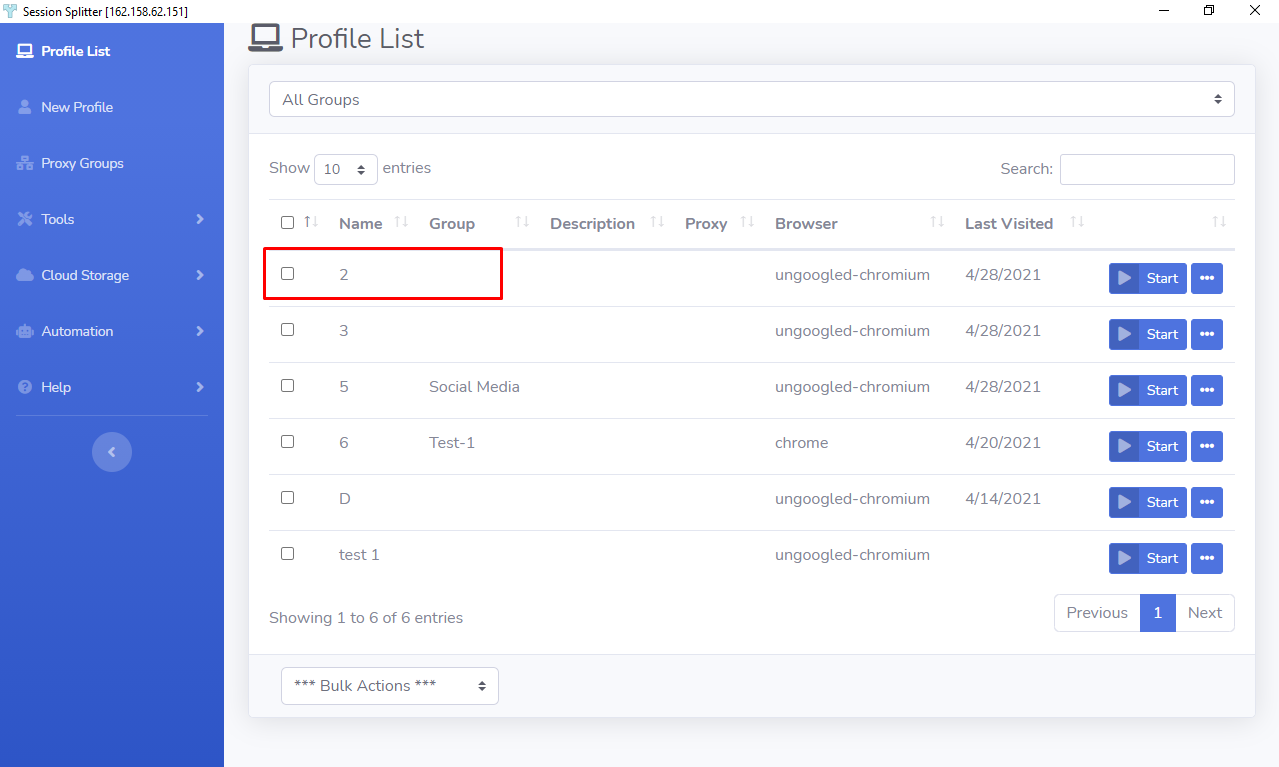
Task: Go to the Next page of entries
Action: pyautogui.click(x=1205, y=613)
